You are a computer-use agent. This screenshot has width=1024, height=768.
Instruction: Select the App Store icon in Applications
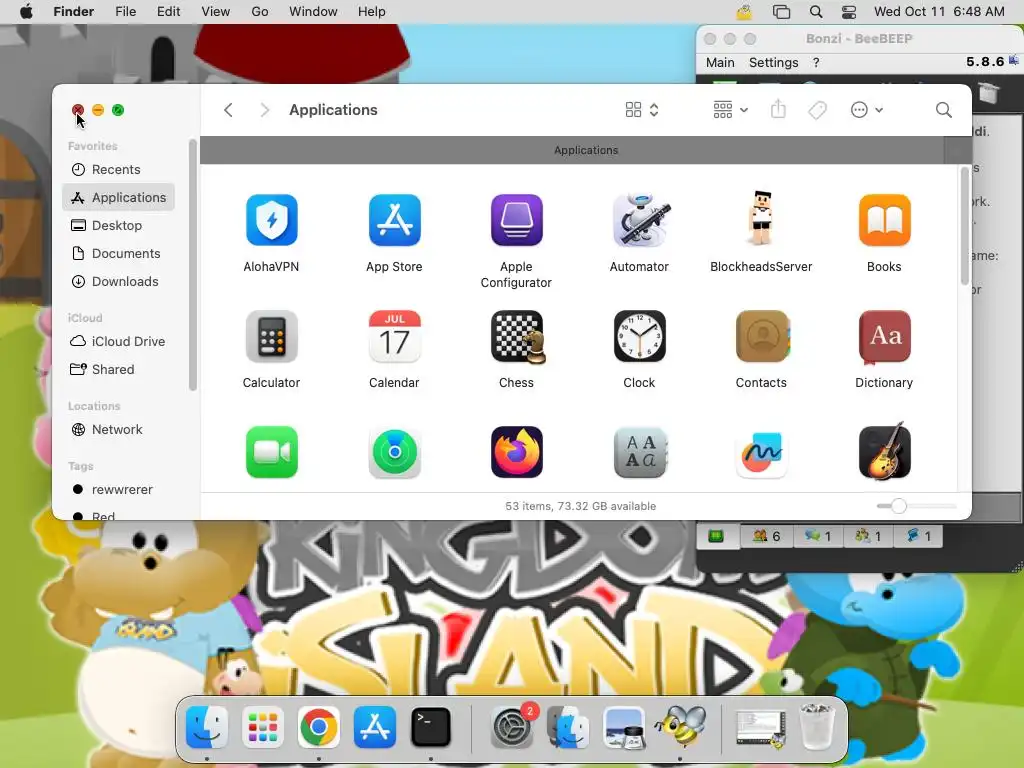point(394,220)
